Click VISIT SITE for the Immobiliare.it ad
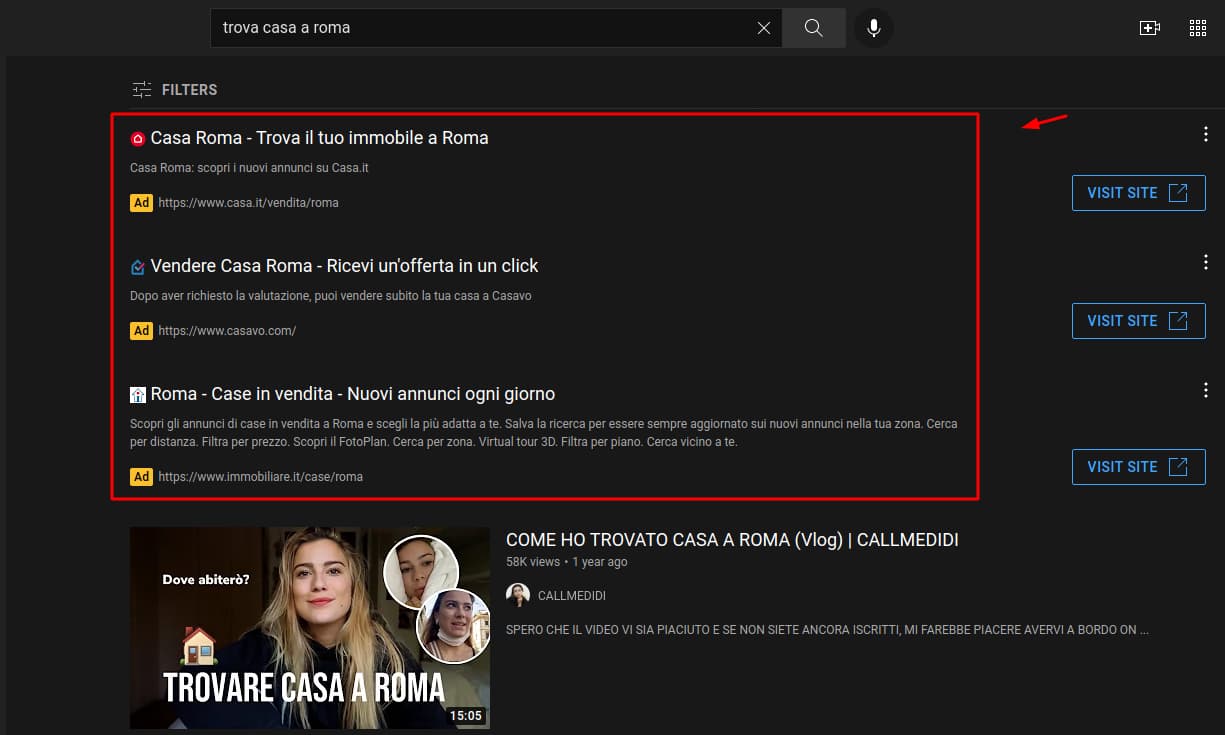1225x735 pixels. pos(1139,467)
